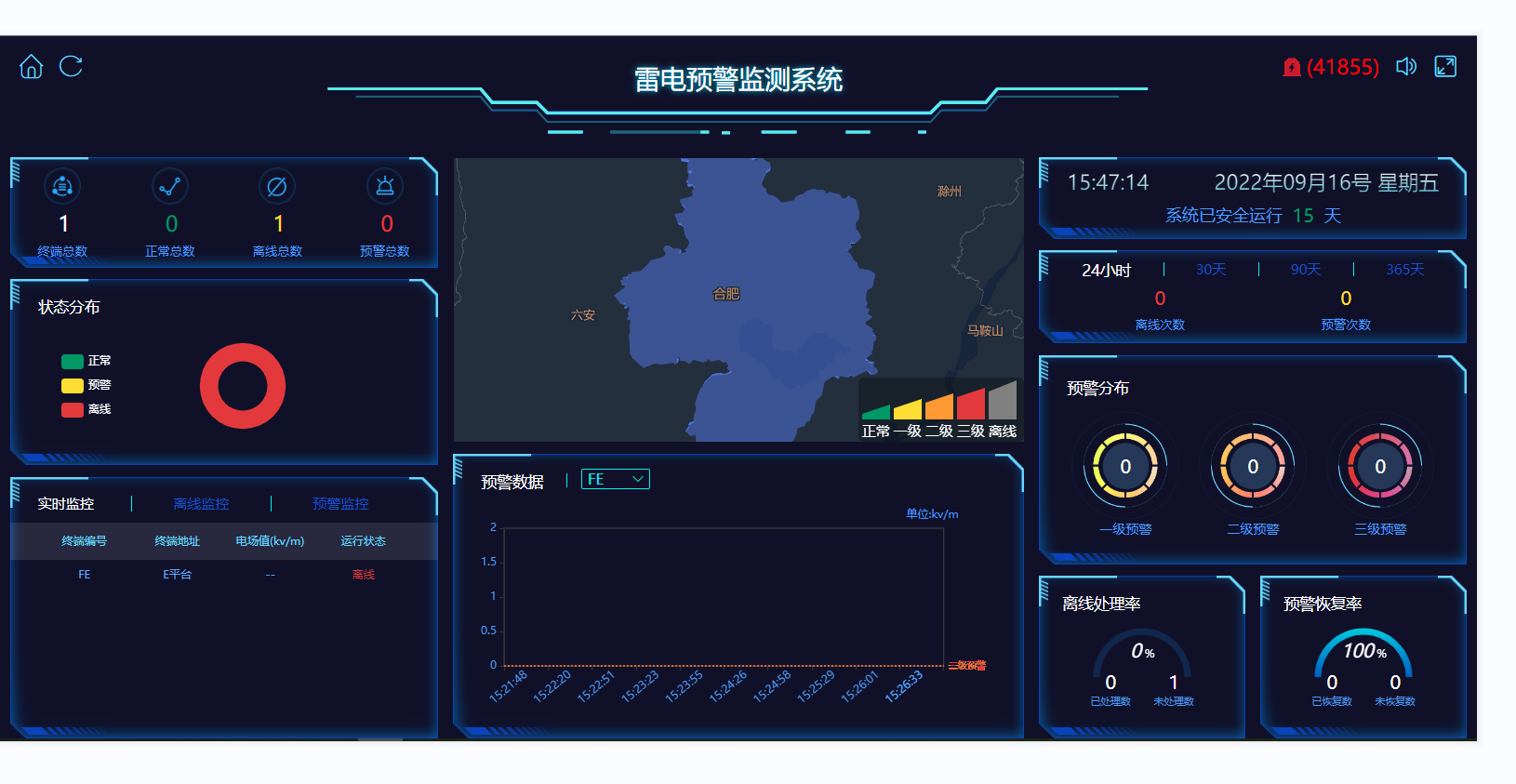Click the refresh icon

pyautogui.click(x=71, y=67)
